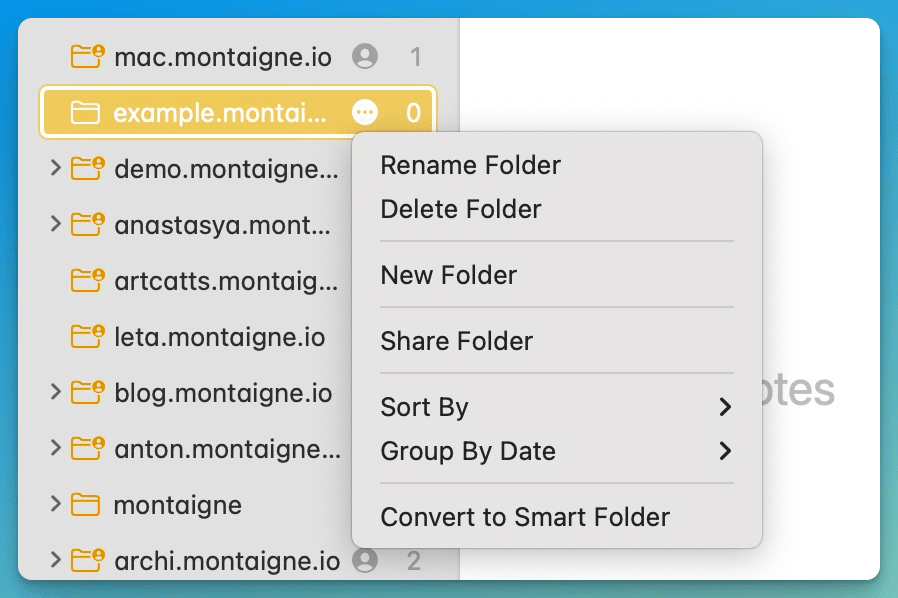Choose Rename Folder from context menu
The height and width of the screenshot is (598, 898).
pyautogui.click(x=471, y=165)
